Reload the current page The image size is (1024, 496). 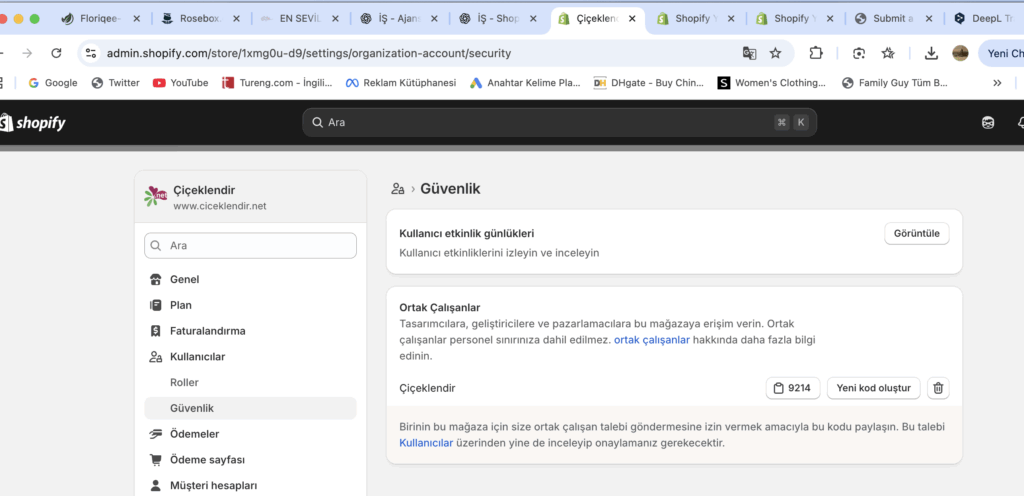(56, 54)
